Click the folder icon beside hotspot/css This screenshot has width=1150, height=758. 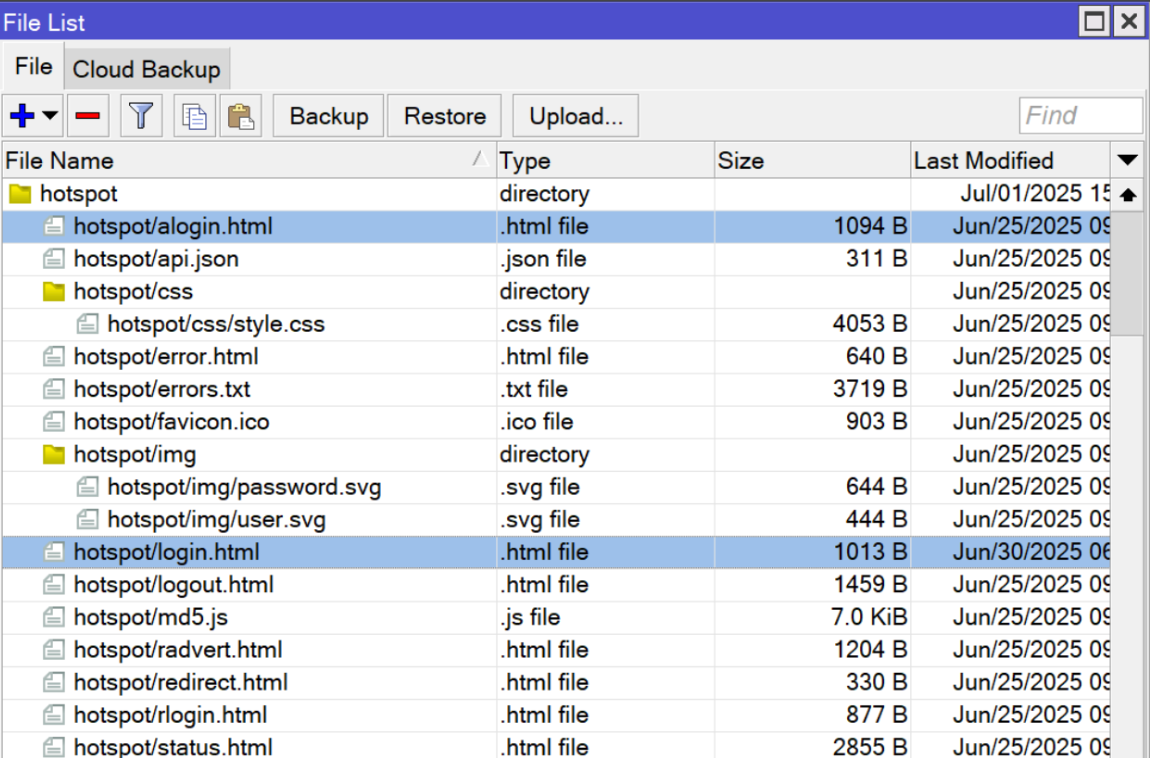click(x=56, y=291)
